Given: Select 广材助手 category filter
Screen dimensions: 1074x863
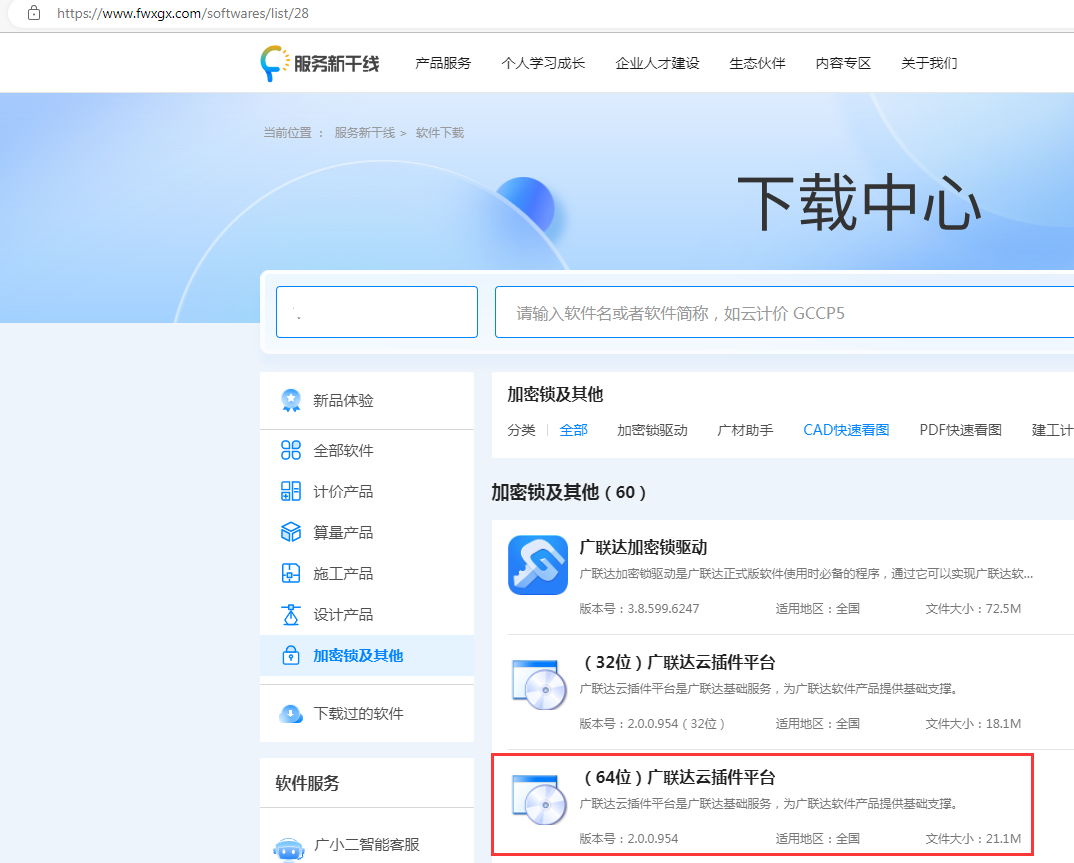Looking at the screenshot, I should pos(745,430).
